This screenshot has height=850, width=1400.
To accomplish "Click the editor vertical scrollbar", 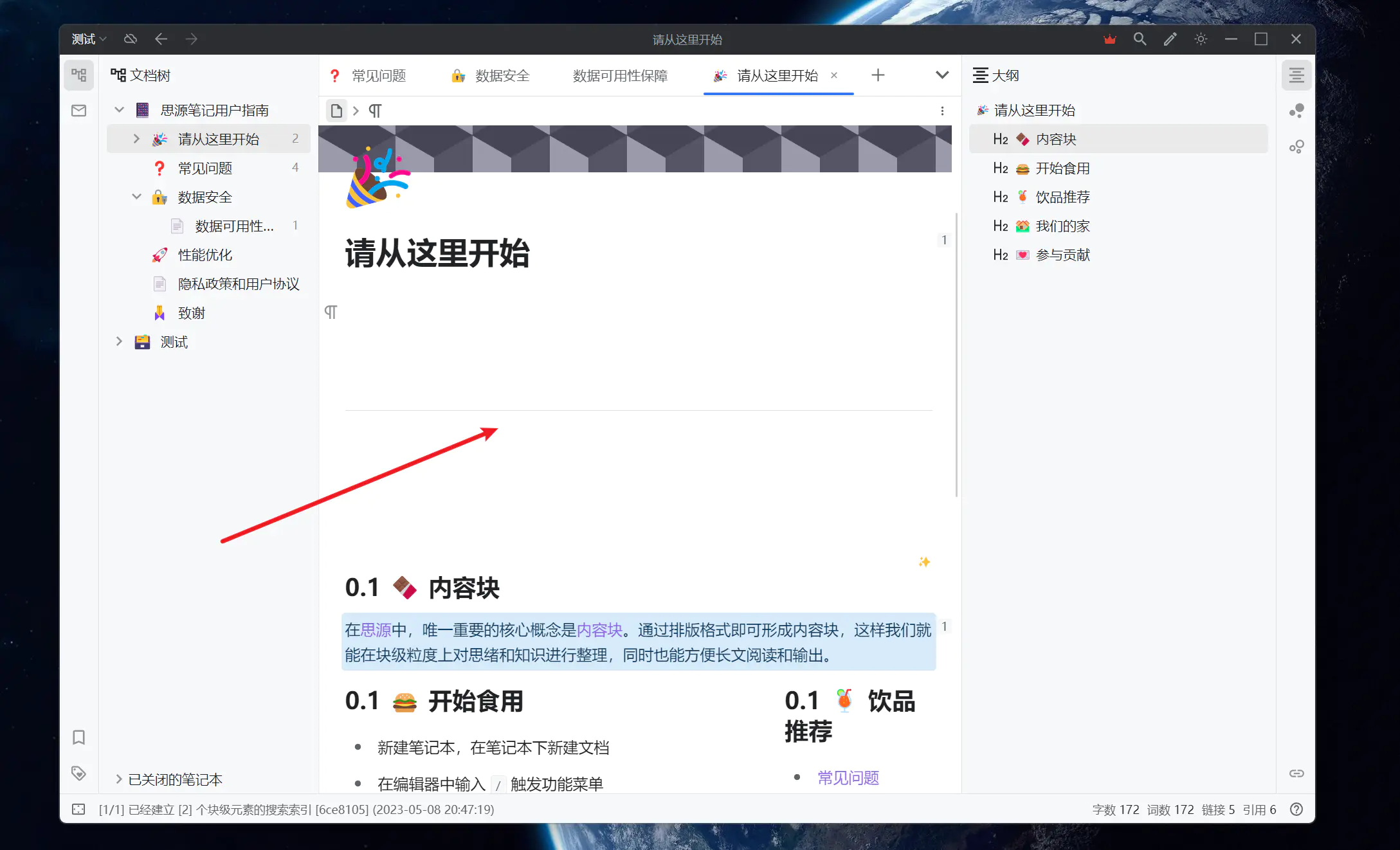I will [x=956, y=354].
